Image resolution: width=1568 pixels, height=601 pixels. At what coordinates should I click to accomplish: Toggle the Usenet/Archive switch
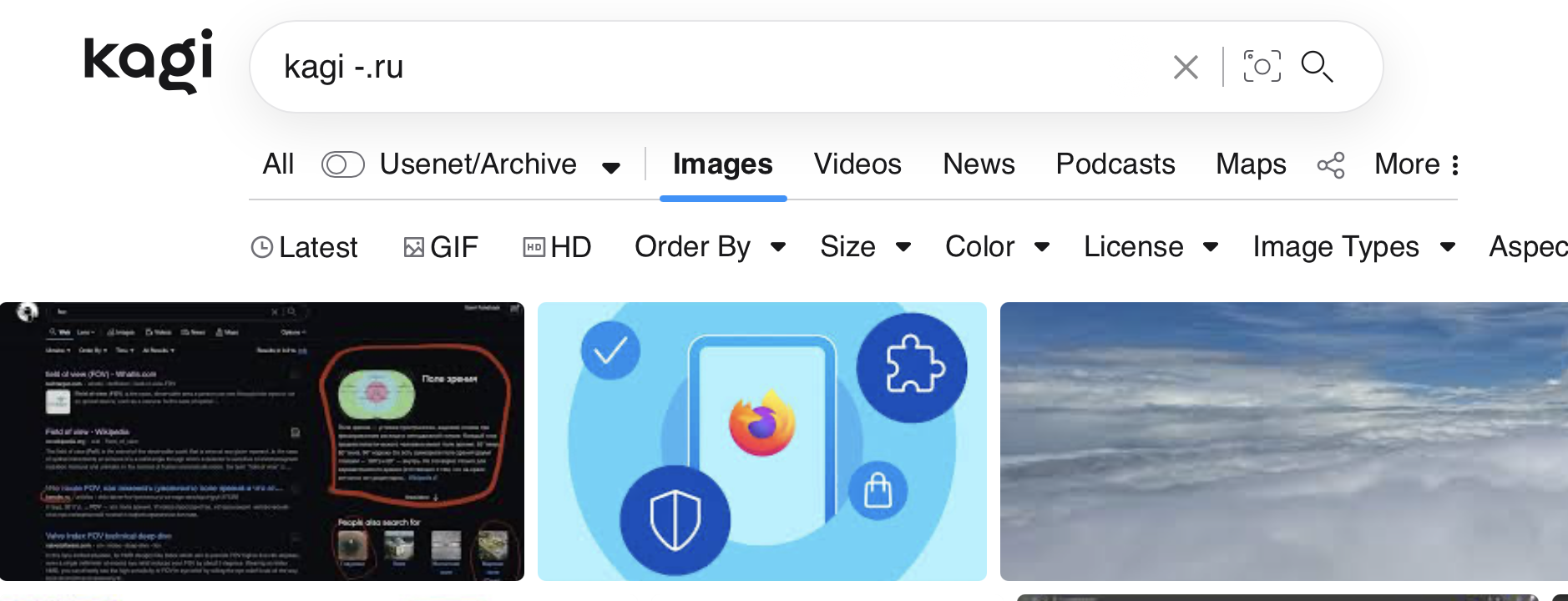342,164
